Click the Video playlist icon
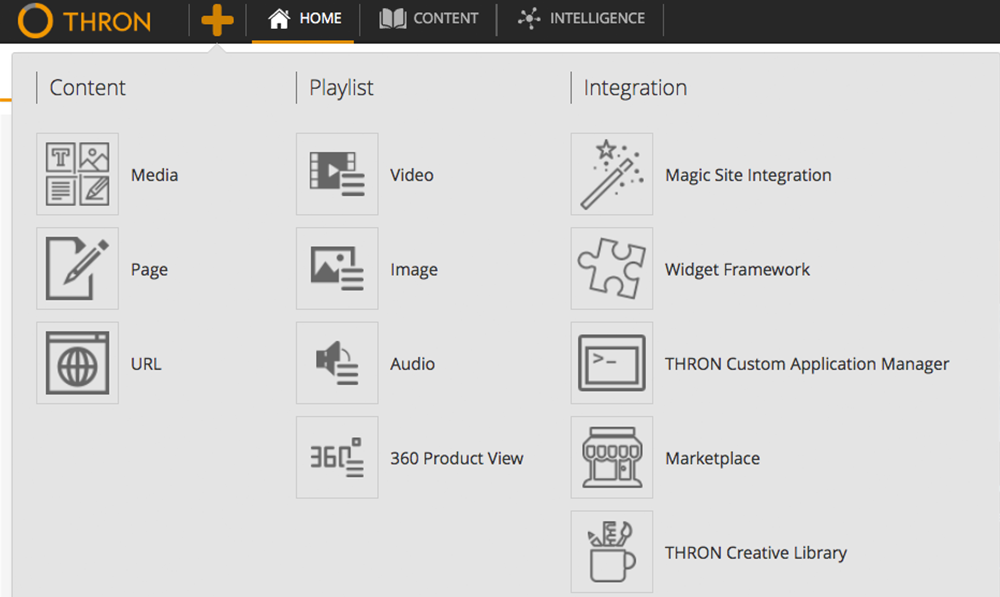Viewport: 1000px width, 597px height. (337, 174)
